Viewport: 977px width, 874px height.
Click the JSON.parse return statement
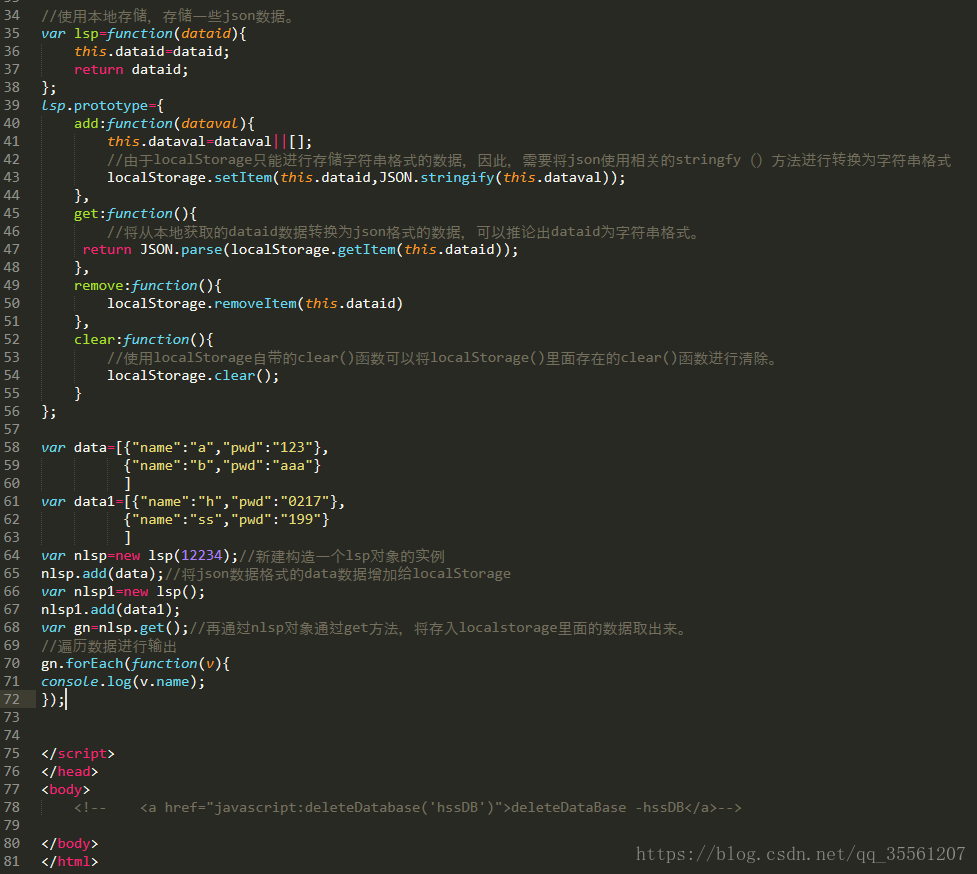[300, 249]
